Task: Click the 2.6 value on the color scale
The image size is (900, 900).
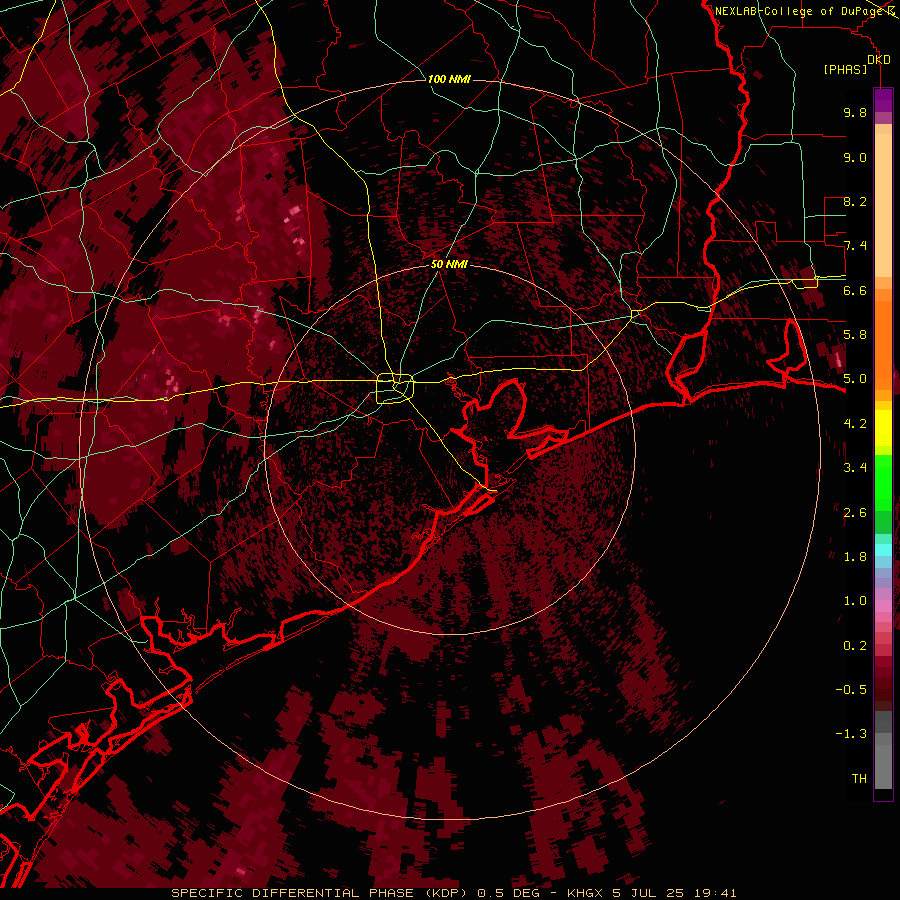Action: tap(855, 513)
